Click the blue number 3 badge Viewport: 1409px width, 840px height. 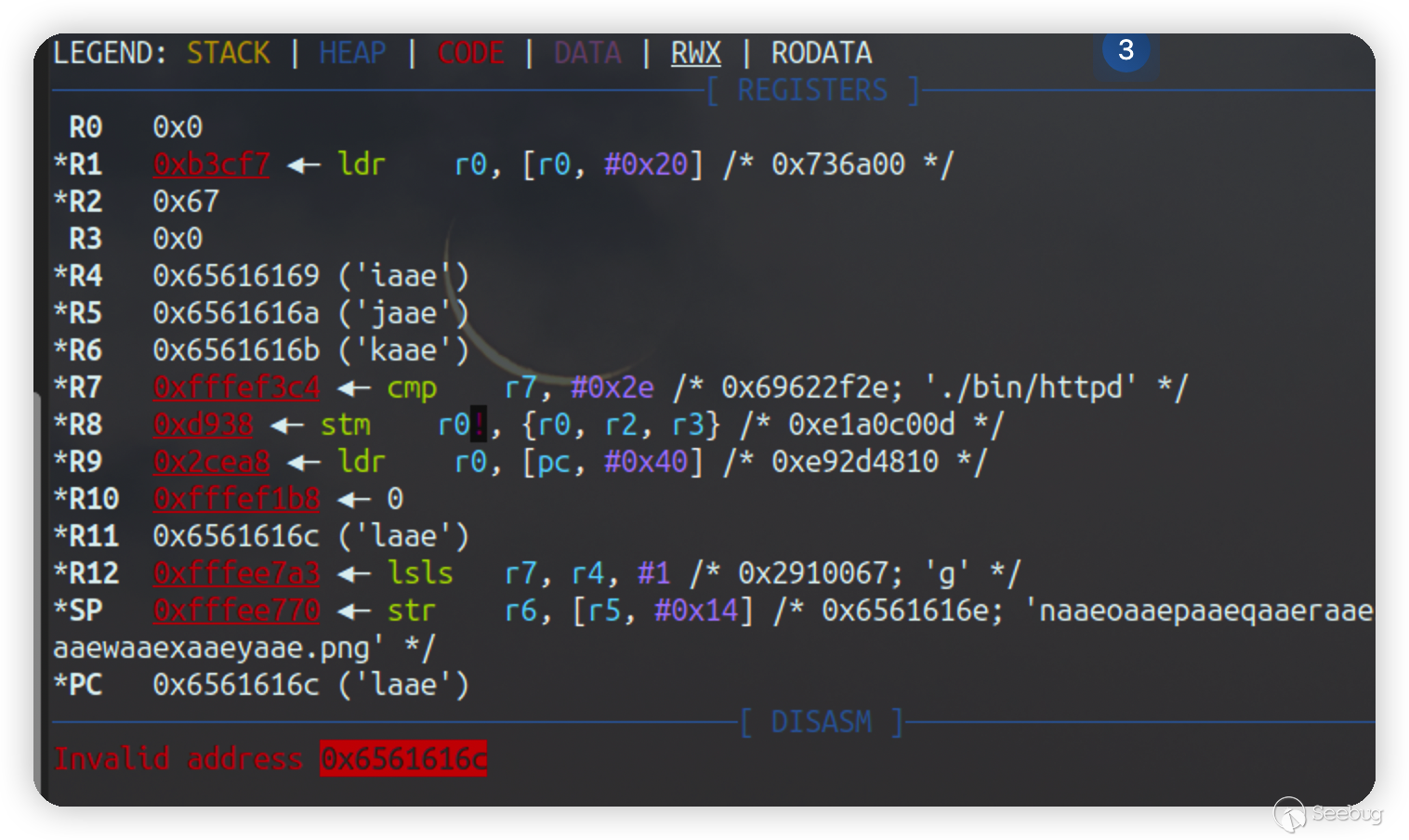tap(1126, 50)
